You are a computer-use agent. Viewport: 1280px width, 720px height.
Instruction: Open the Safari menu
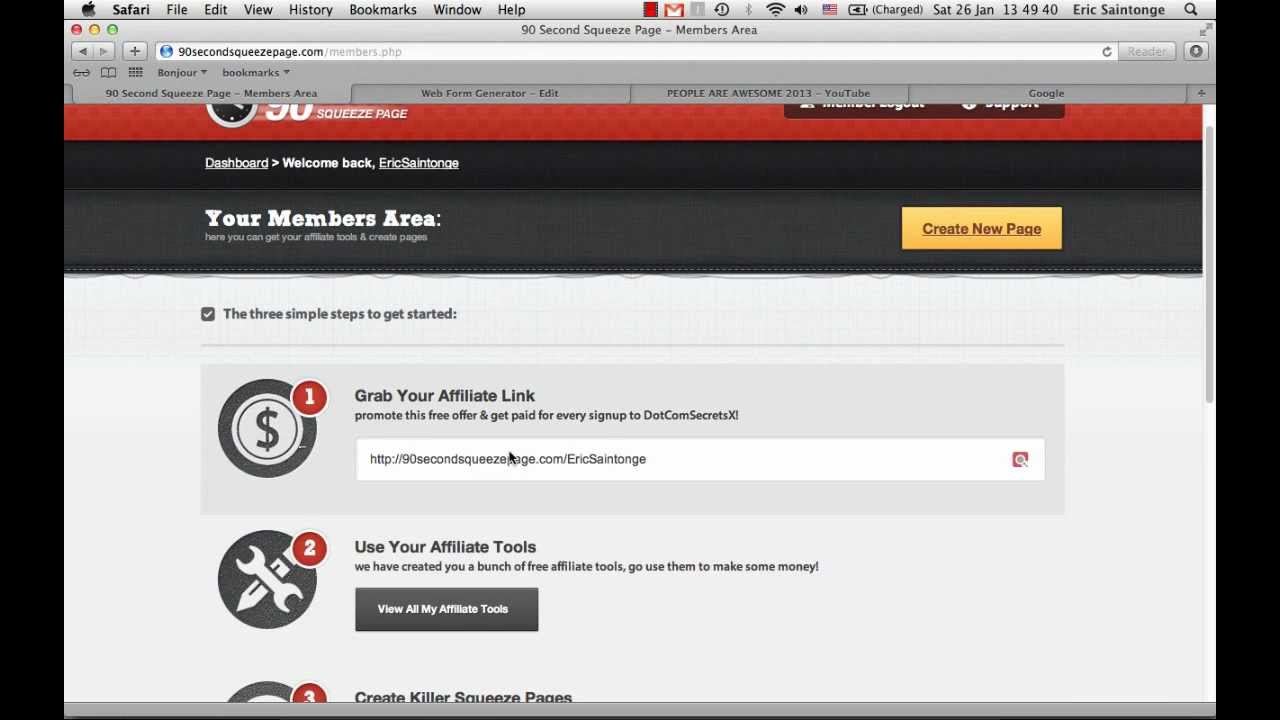click(x=131, y=9)
